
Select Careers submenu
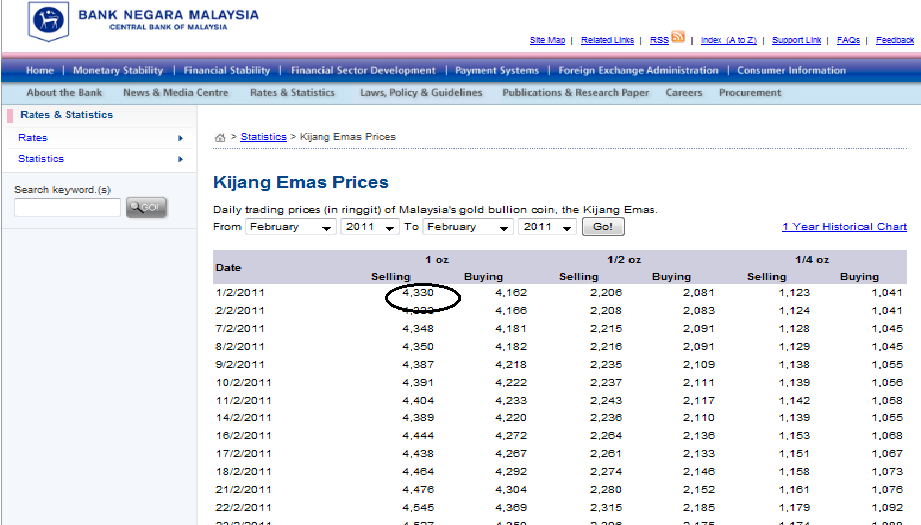coord(684,93)
